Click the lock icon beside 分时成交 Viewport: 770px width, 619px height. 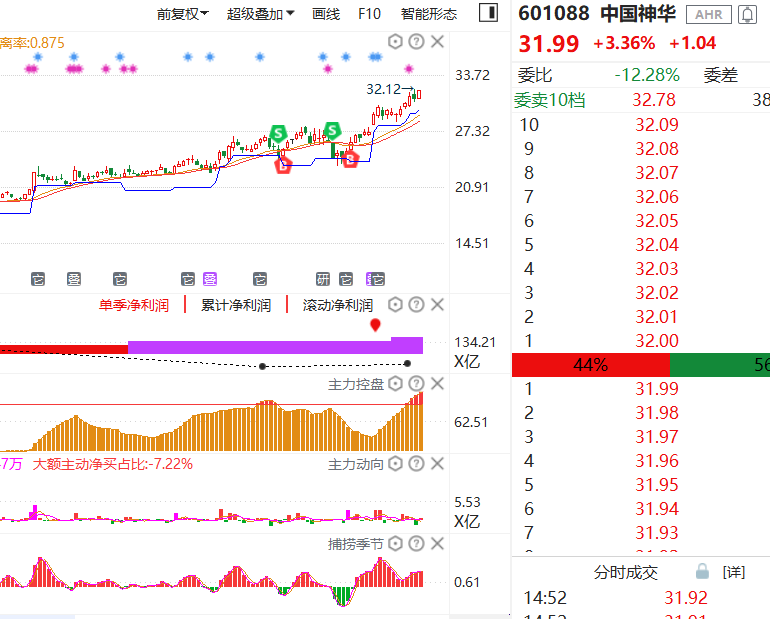pos(702,572)
